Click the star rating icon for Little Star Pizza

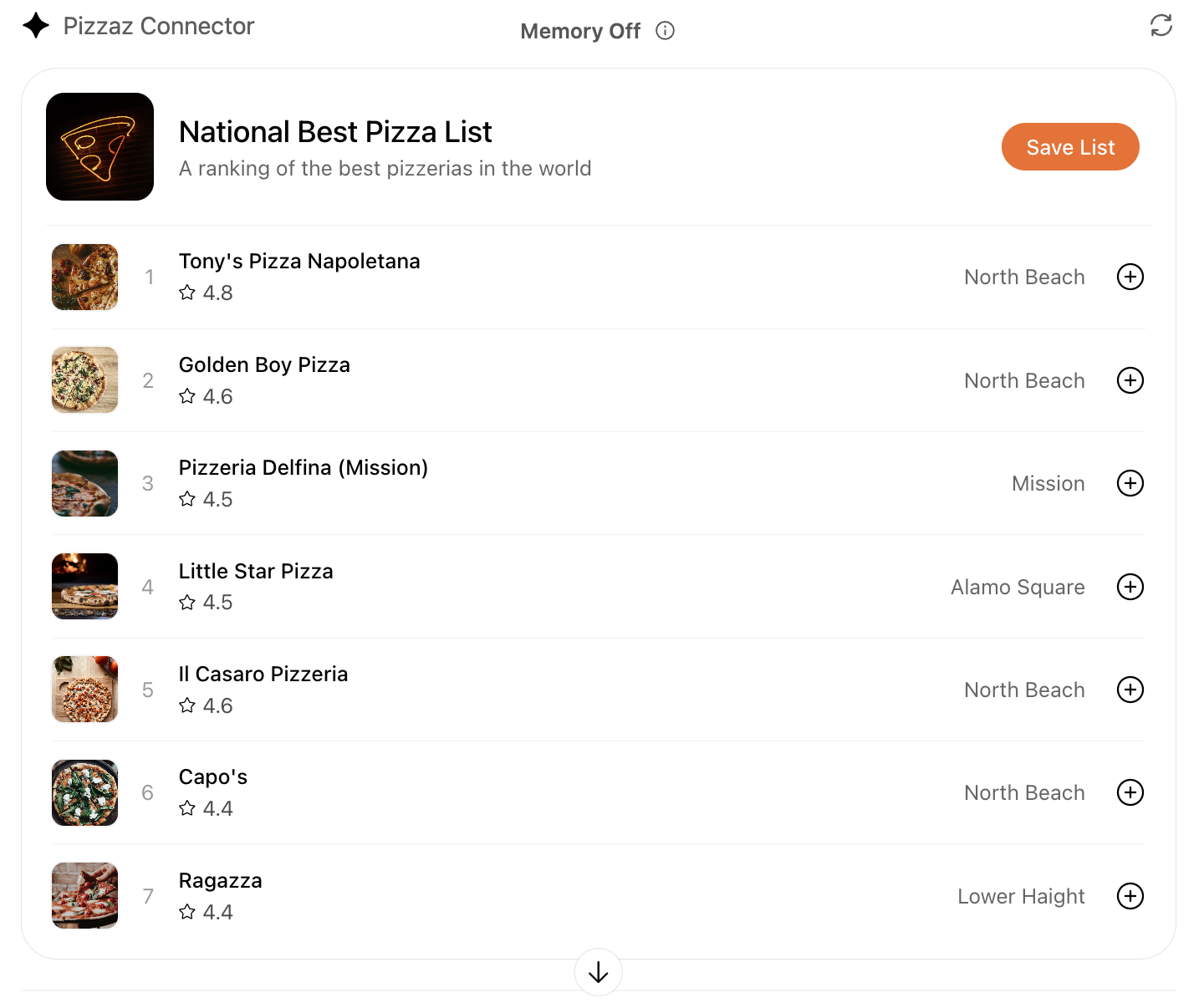(x=187, y=602)
